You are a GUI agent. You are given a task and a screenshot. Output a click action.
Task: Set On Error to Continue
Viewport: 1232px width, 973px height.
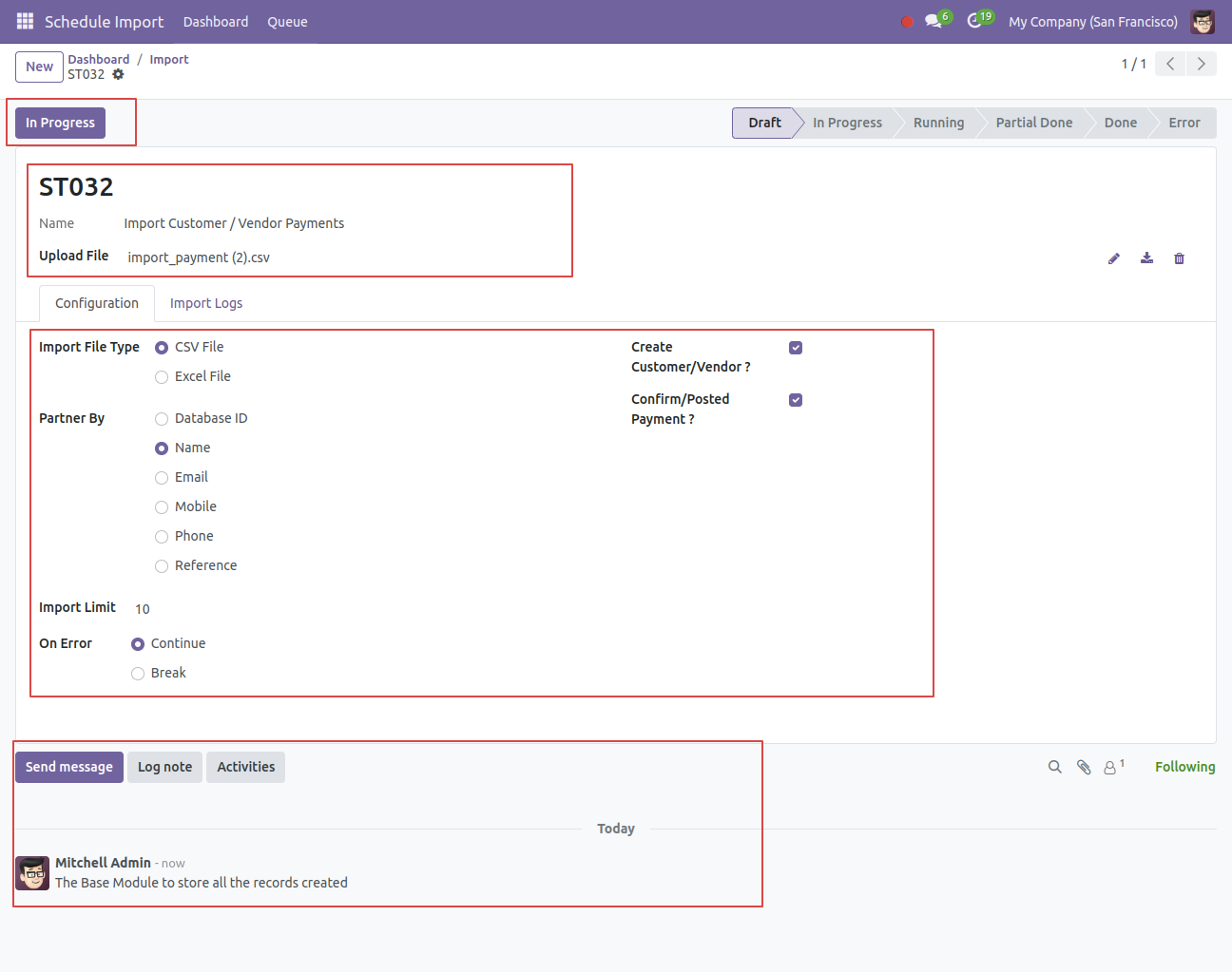coord(138,644)
